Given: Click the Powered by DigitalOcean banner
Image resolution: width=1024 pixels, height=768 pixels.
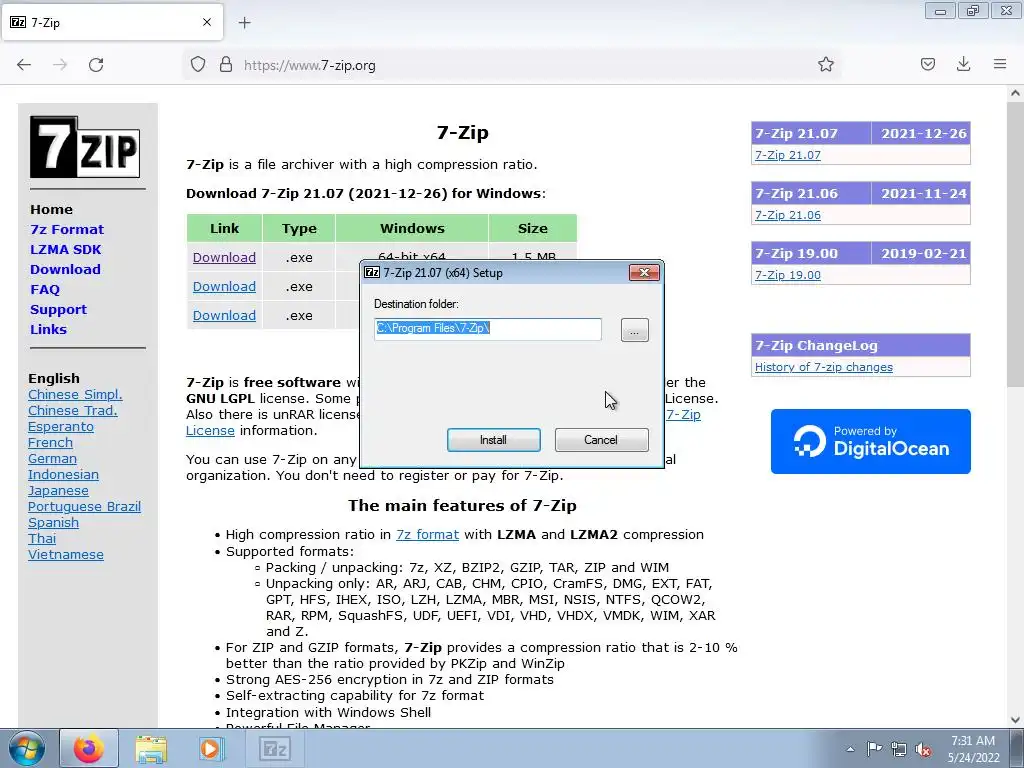Looking at the screenshot, I should coord(871,441).
